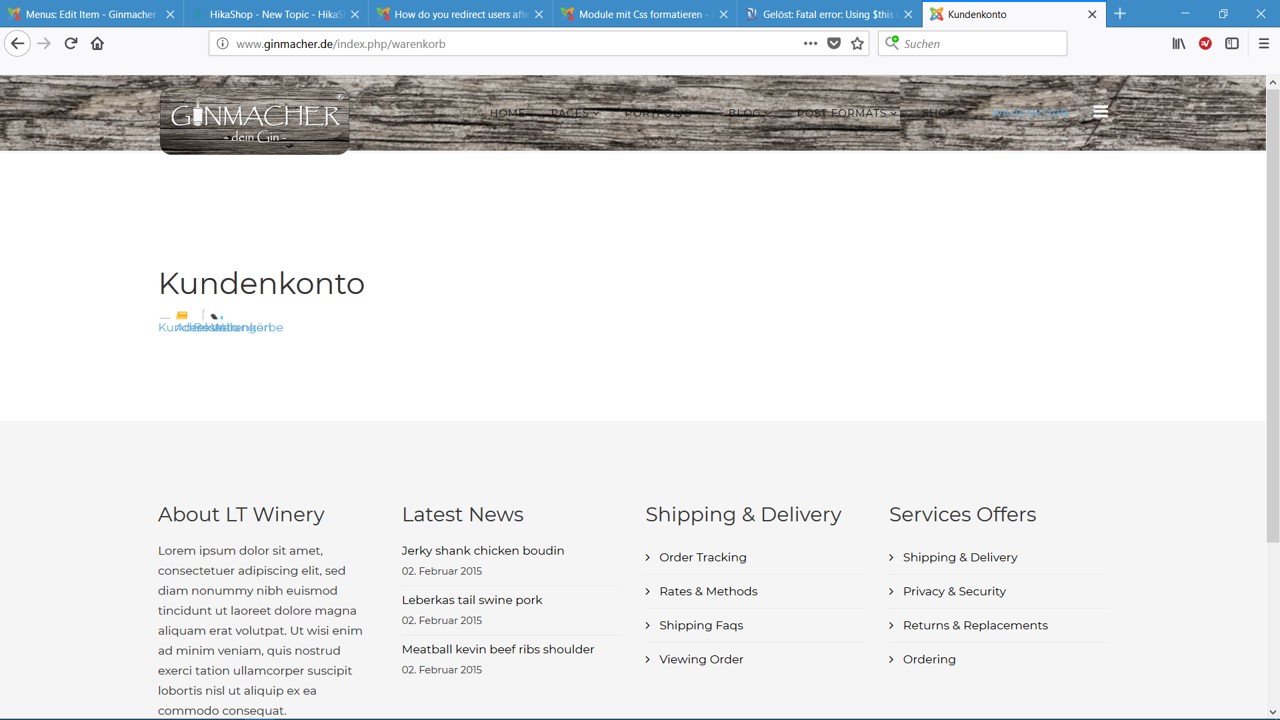Viewport: 1280px width, 720px height.
Task: Open the Firefox hamburger menu
Action: point(1264,44)
